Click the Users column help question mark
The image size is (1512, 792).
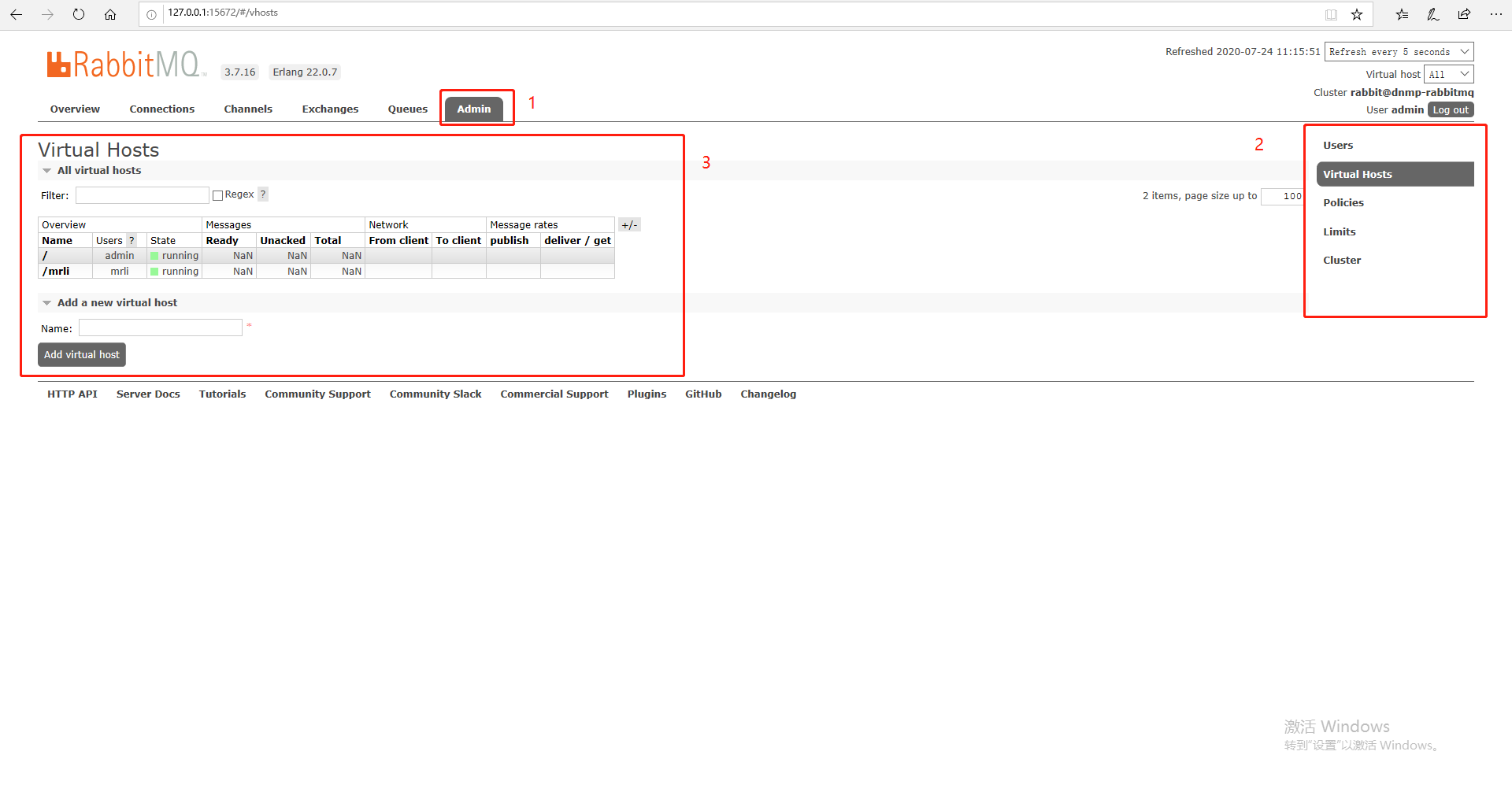point(132,241)
